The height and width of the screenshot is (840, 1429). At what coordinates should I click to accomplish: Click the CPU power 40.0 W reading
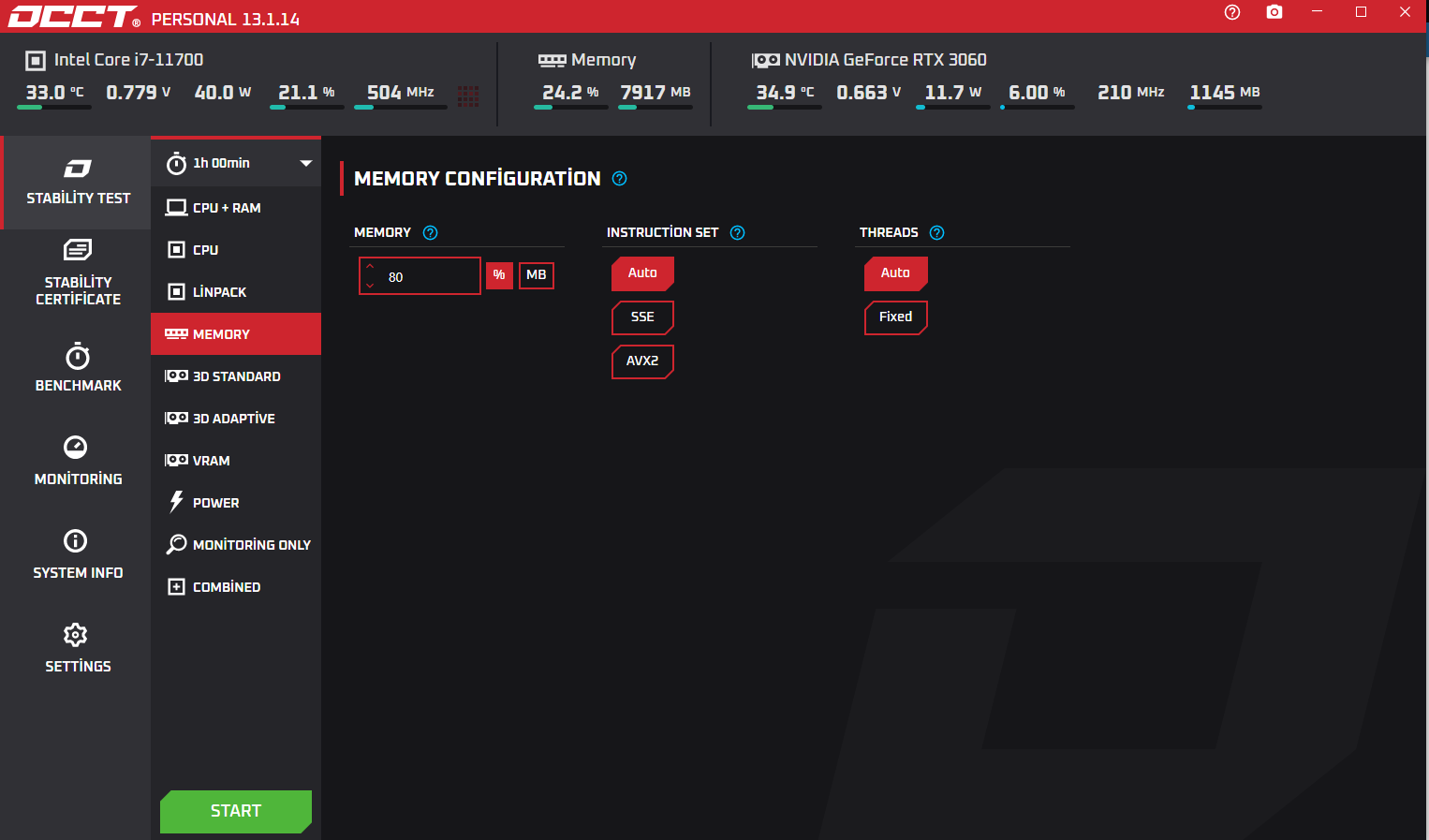223,93
